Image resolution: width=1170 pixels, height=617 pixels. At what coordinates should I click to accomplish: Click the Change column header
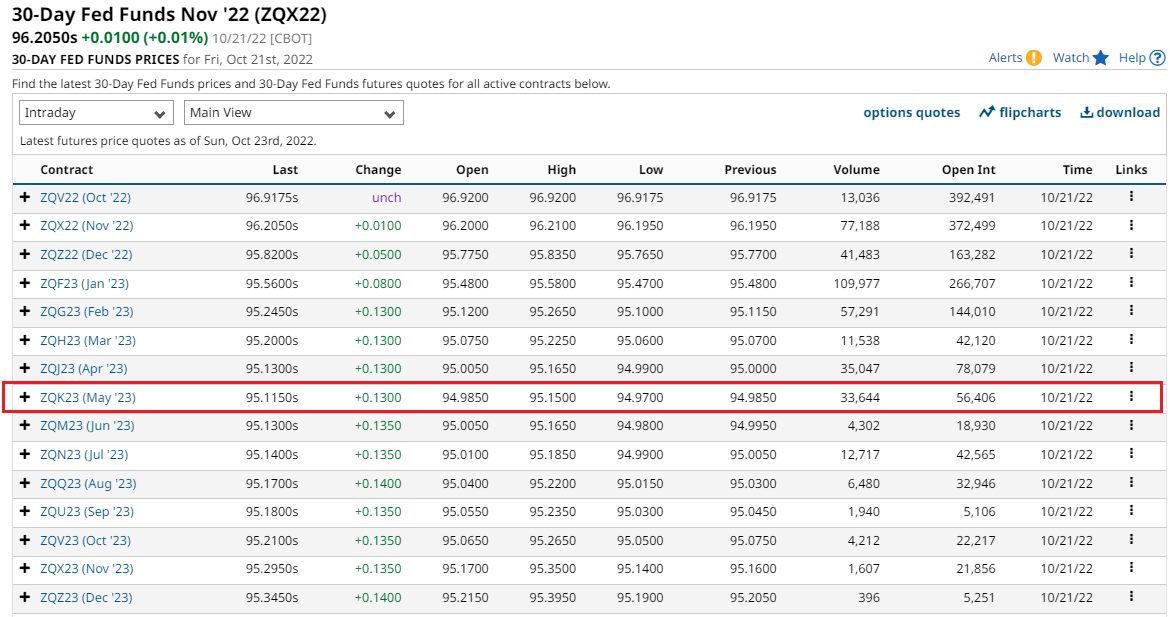coord(377,170)
